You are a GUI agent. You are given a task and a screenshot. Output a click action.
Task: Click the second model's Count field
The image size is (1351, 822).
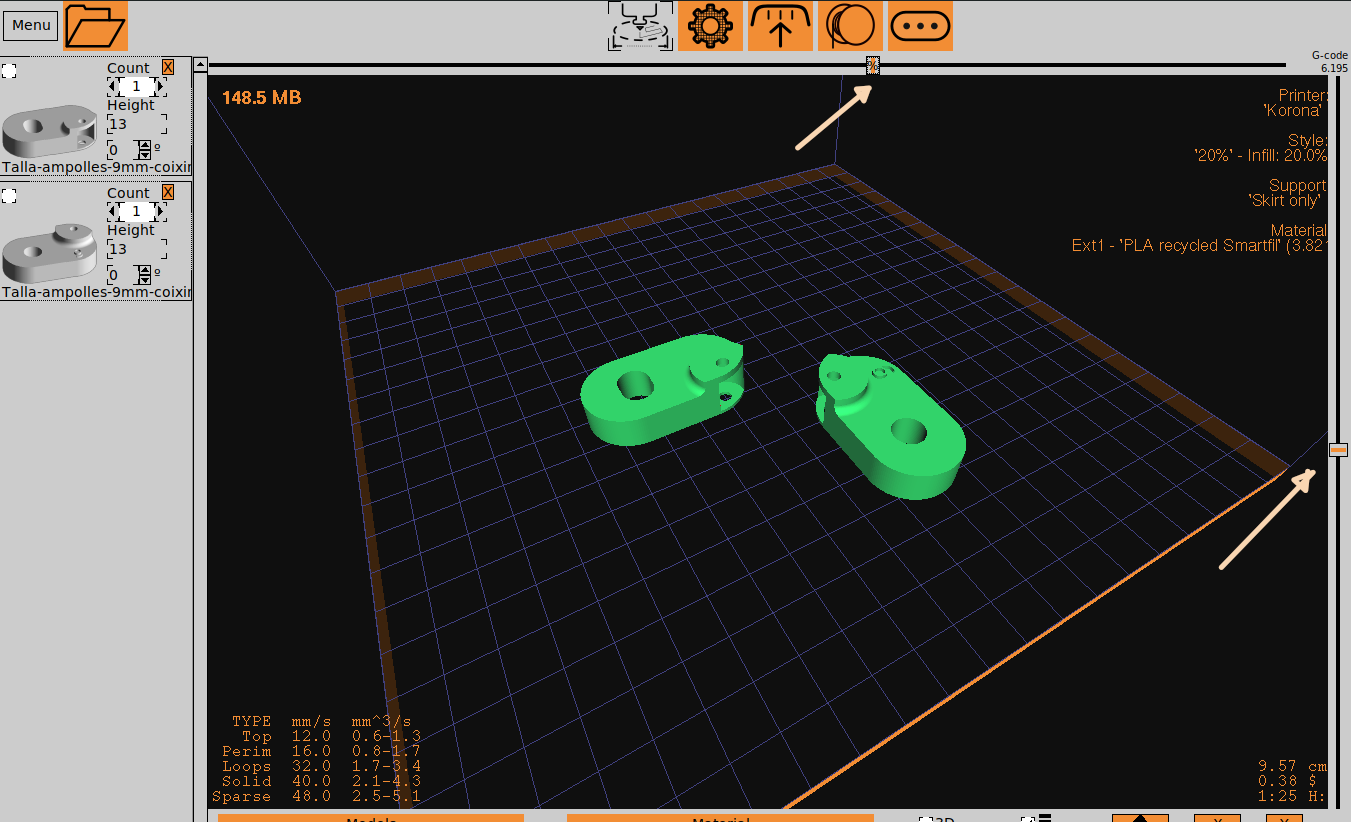136,211
